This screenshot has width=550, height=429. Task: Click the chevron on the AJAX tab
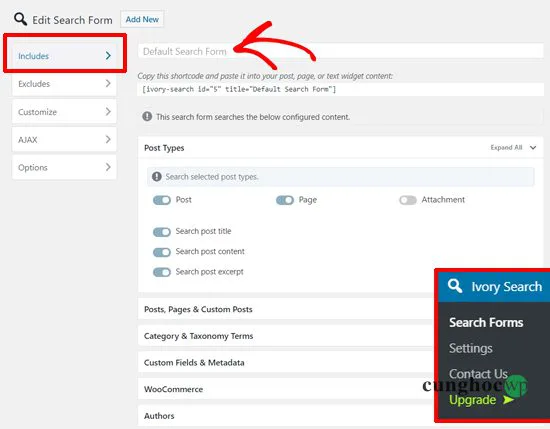click(108, 139)
